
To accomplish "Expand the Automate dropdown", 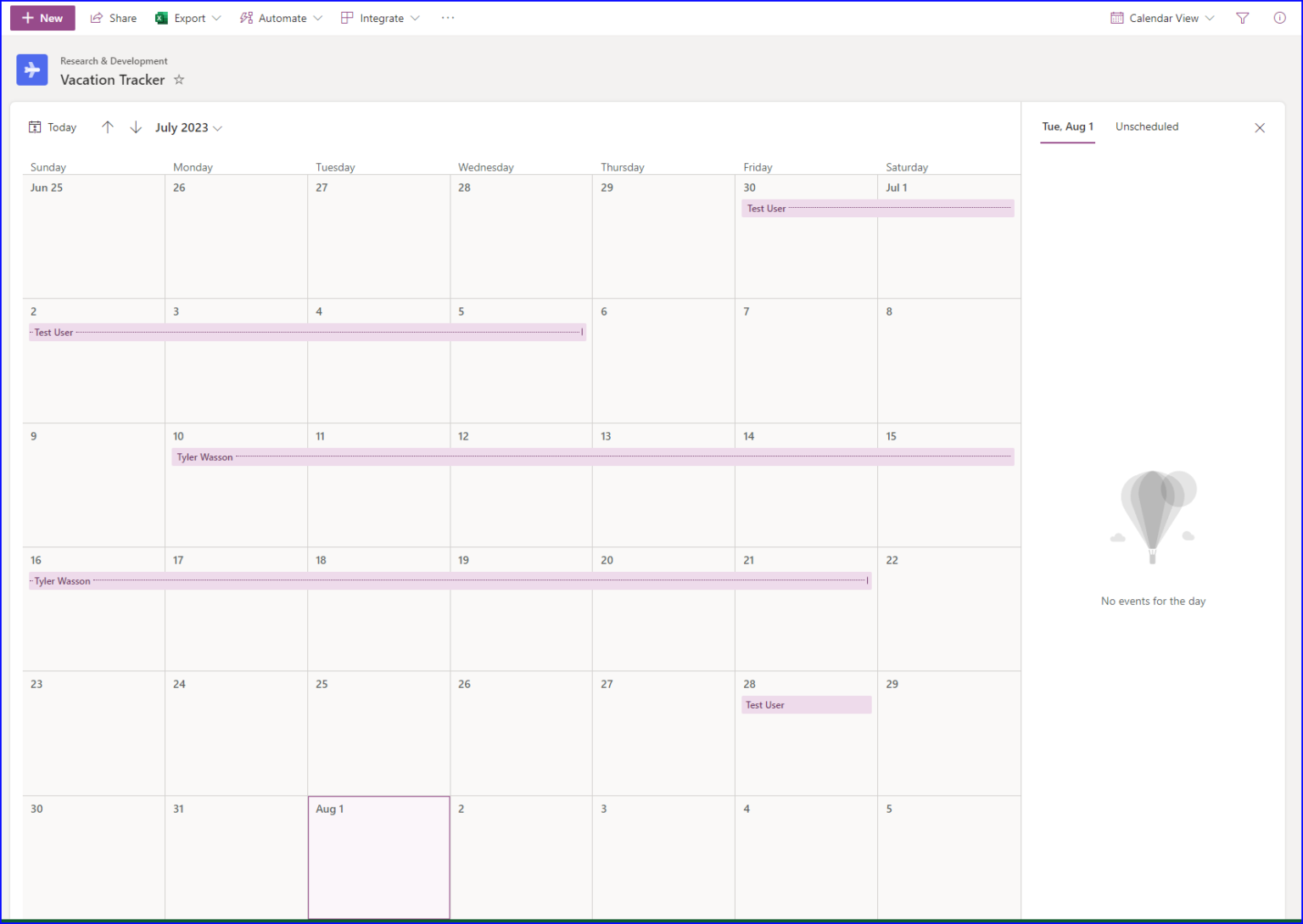I will [281, 18].
